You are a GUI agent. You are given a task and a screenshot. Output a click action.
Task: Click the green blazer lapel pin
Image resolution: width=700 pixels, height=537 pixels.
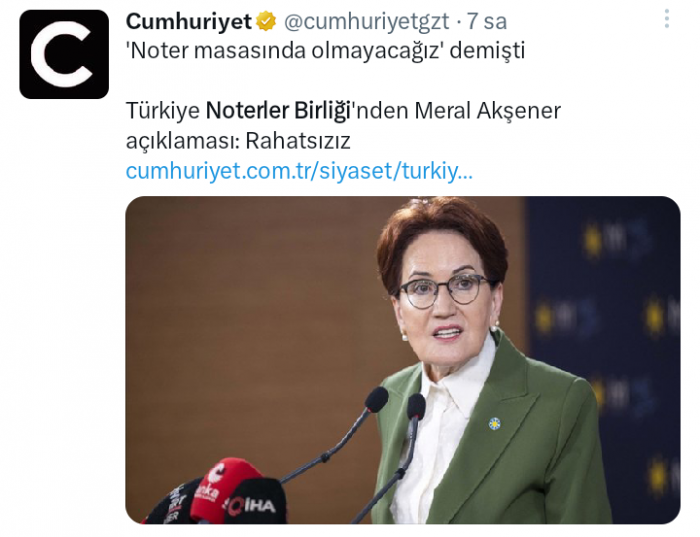click(494, 423)
